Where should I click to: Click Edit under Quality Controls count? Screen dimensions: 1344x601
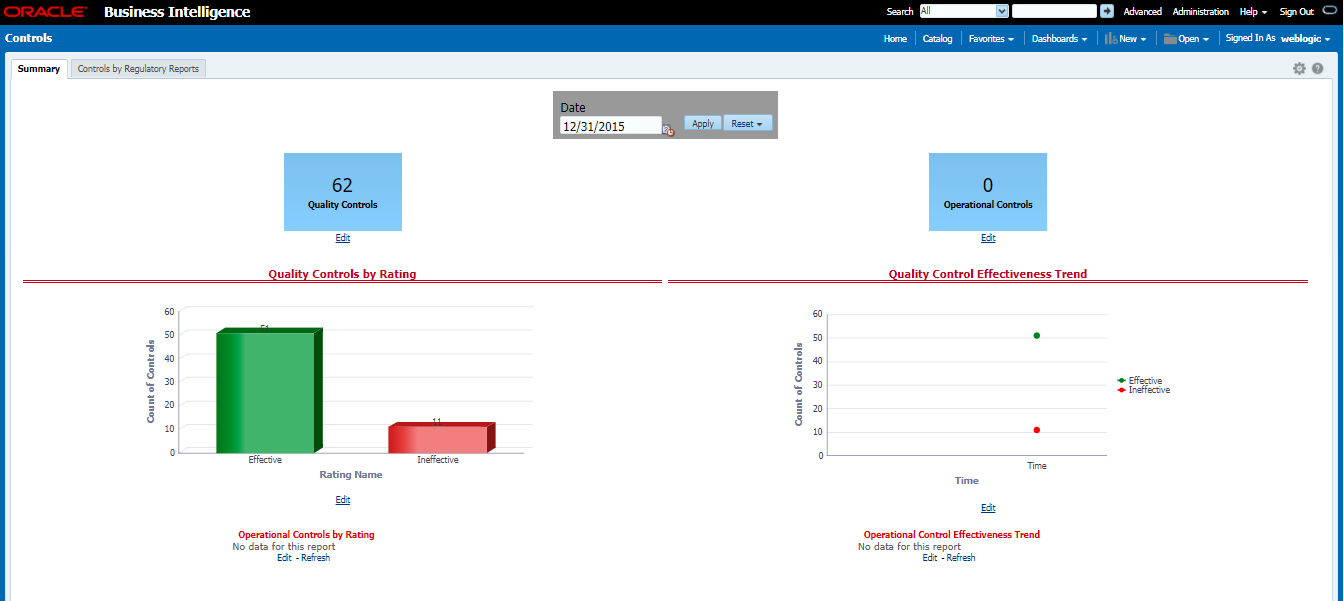(342, 237)
